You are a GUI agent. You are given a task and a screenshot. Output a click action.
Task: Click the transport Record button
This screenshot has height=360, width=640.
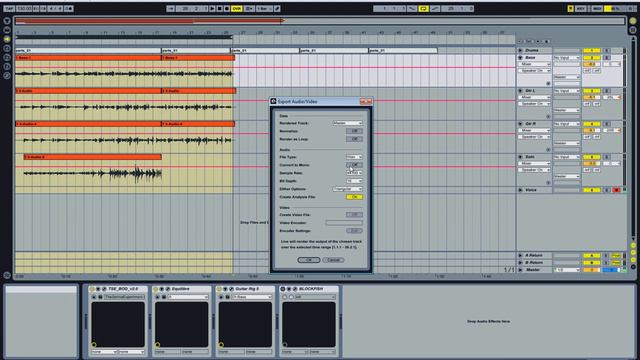pos(227,9)
